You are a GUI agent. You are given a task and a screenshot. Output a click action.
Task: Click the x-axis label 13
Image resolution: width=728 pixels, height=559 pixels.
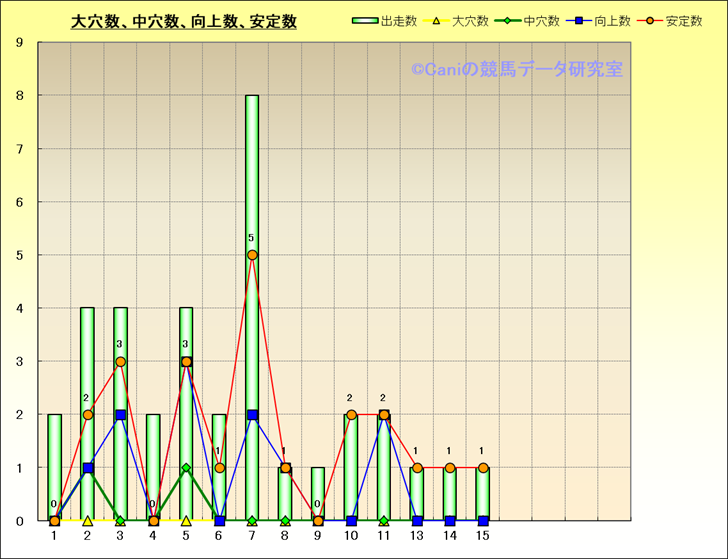tap(417, 537)
